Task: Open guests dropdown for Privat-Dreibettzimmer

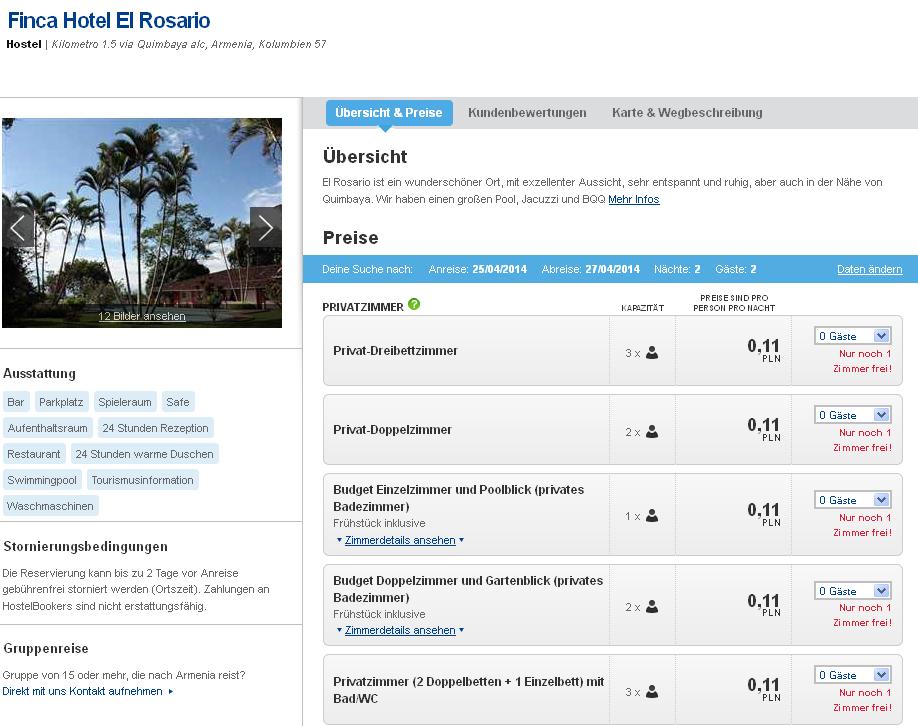Action: pyautogui.click(x=853, y=336)
